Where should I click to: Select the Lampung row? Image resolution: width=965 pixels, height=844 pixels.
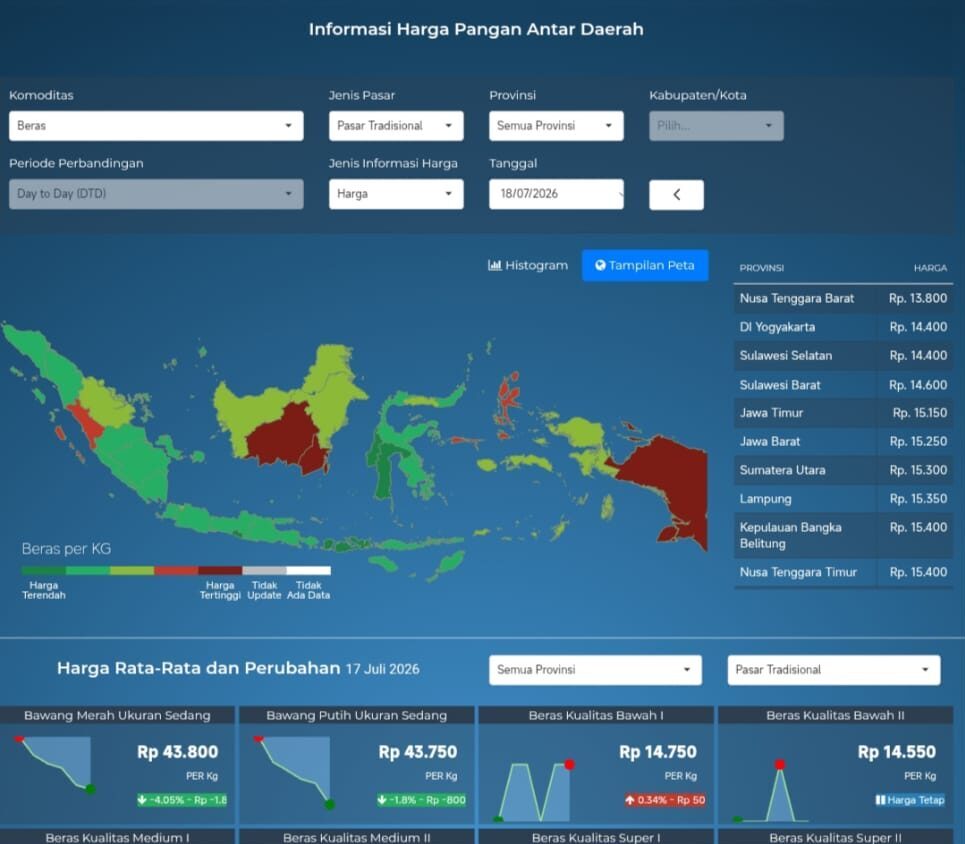click(x=843, y=499)
